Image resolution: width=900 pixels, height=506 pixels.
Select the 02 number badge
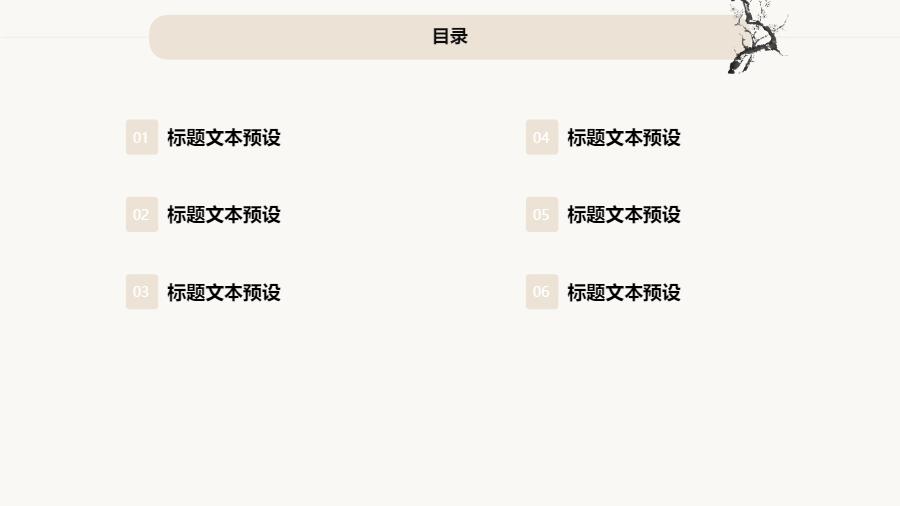[x=141, y=214]
